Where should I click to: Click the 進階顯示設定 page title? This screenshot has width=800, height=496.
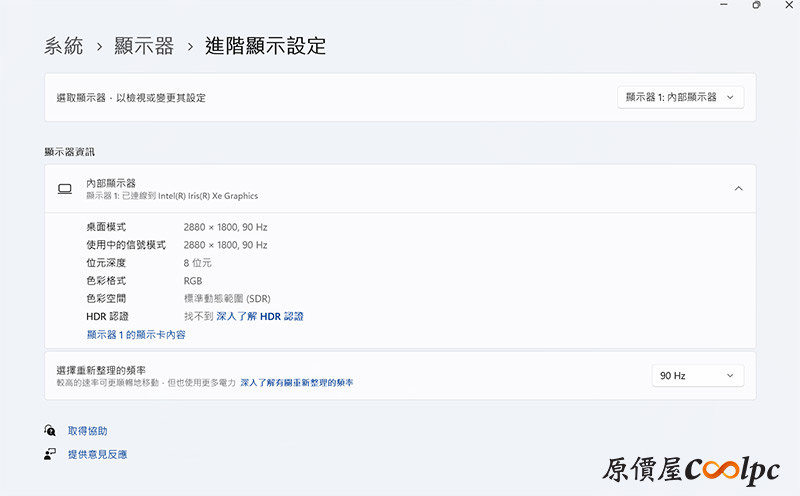coord(265,46)
